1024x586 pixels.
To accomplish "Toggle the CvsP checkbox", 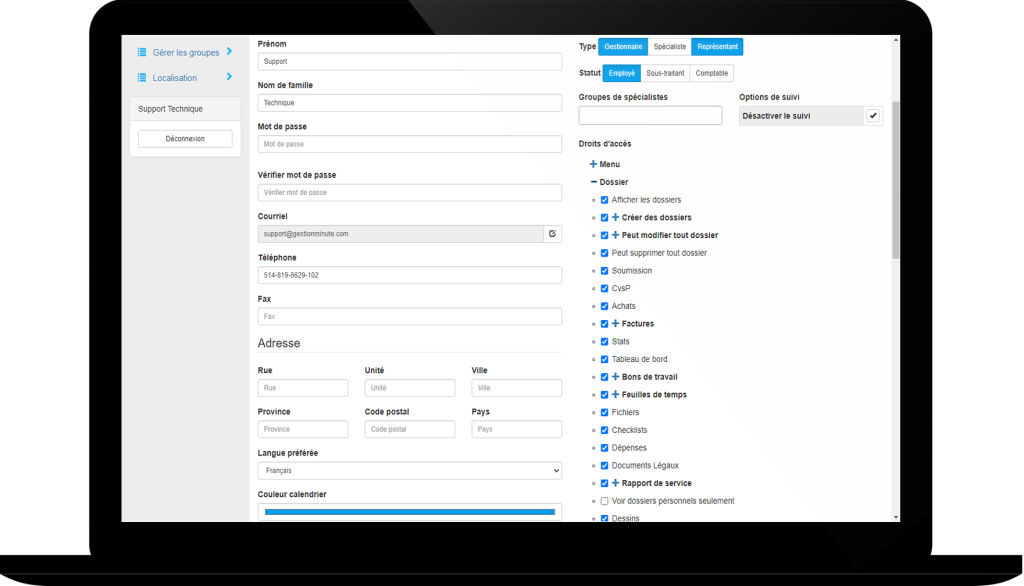I will click(x=604, y=288).
